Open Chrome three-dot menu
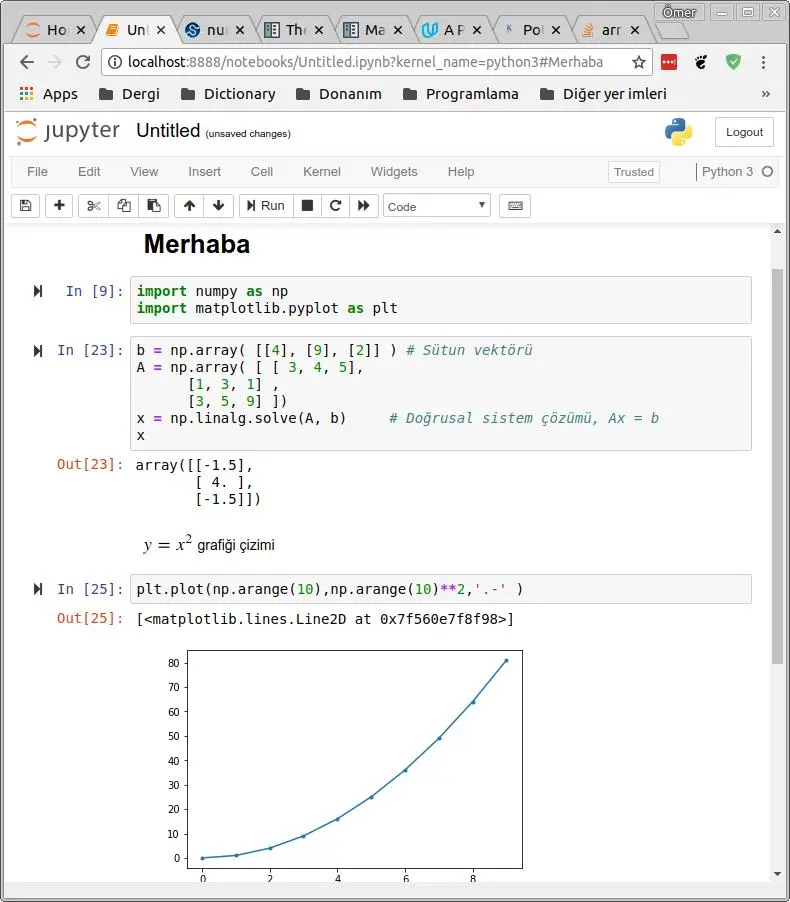This screenshot has height=902, width=790. (x=764, y=62)
